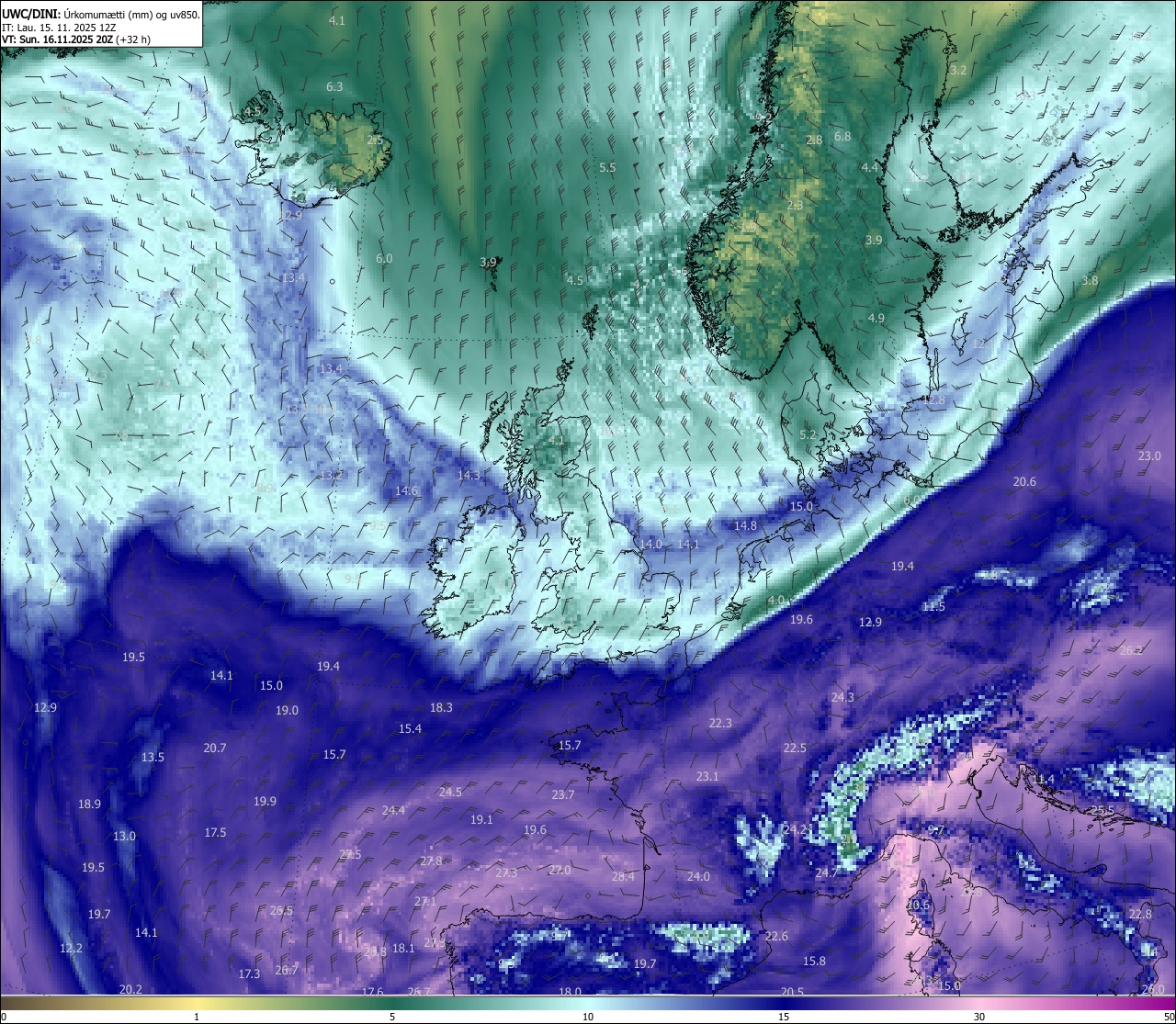
Task: Click the 3.2 value at top right
Action: 958,70
